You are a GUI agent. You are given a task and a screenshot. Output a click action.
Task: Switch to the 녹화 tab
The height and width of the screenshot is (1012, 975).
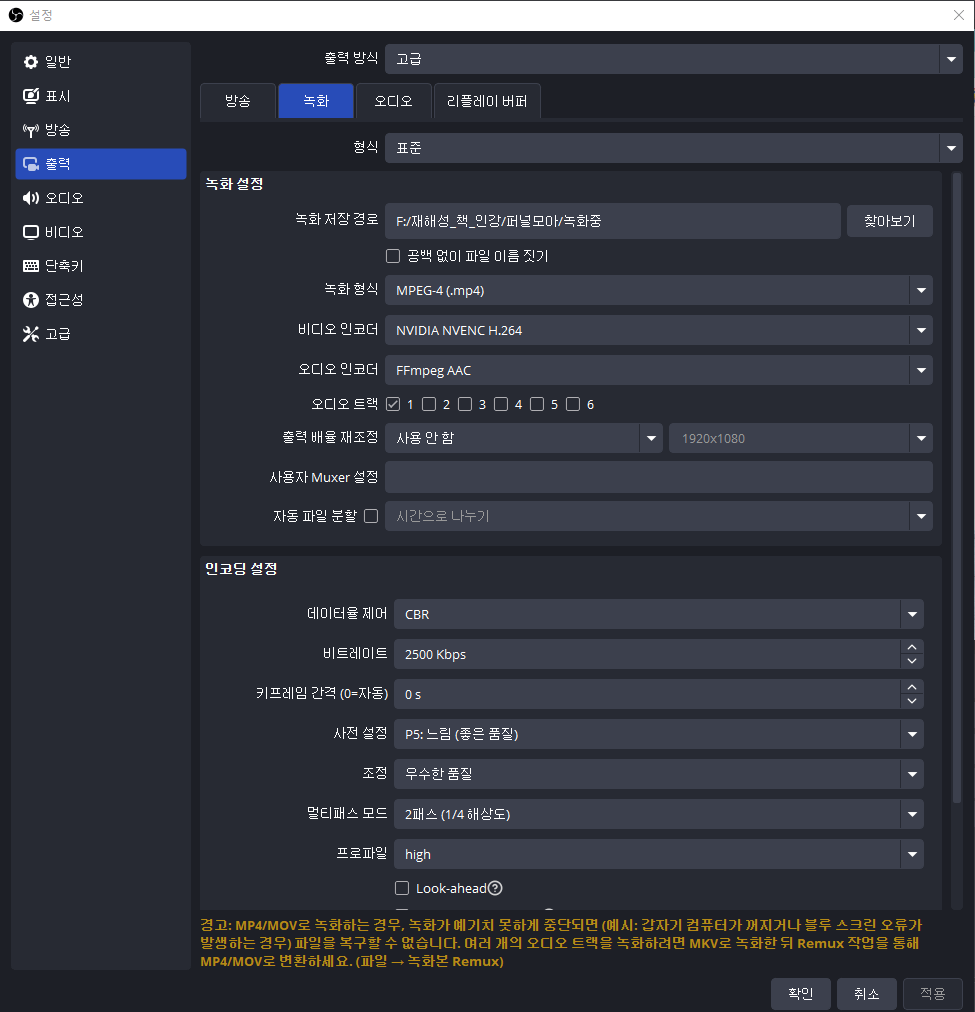(316, 101)
